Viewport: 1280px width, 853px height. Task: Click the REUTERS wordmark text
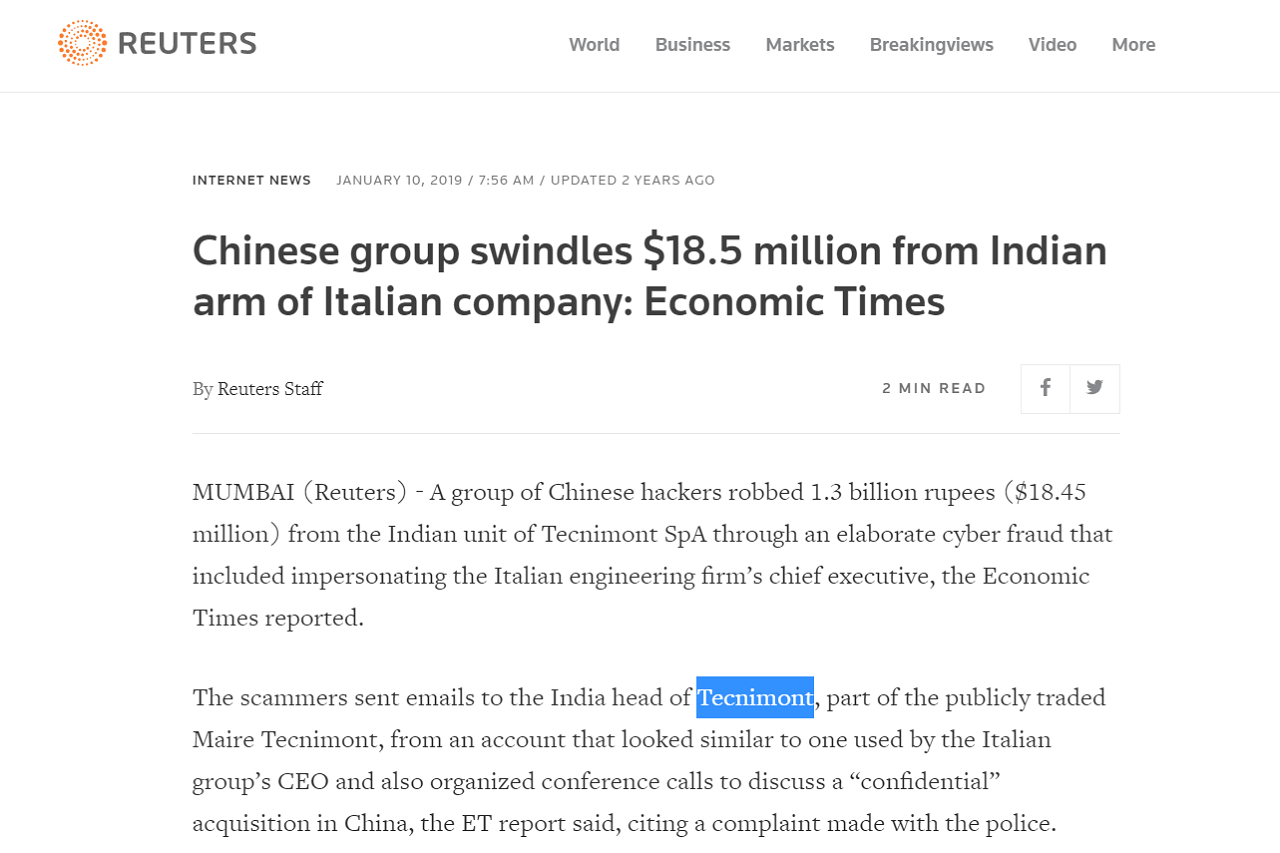(187, 43)
